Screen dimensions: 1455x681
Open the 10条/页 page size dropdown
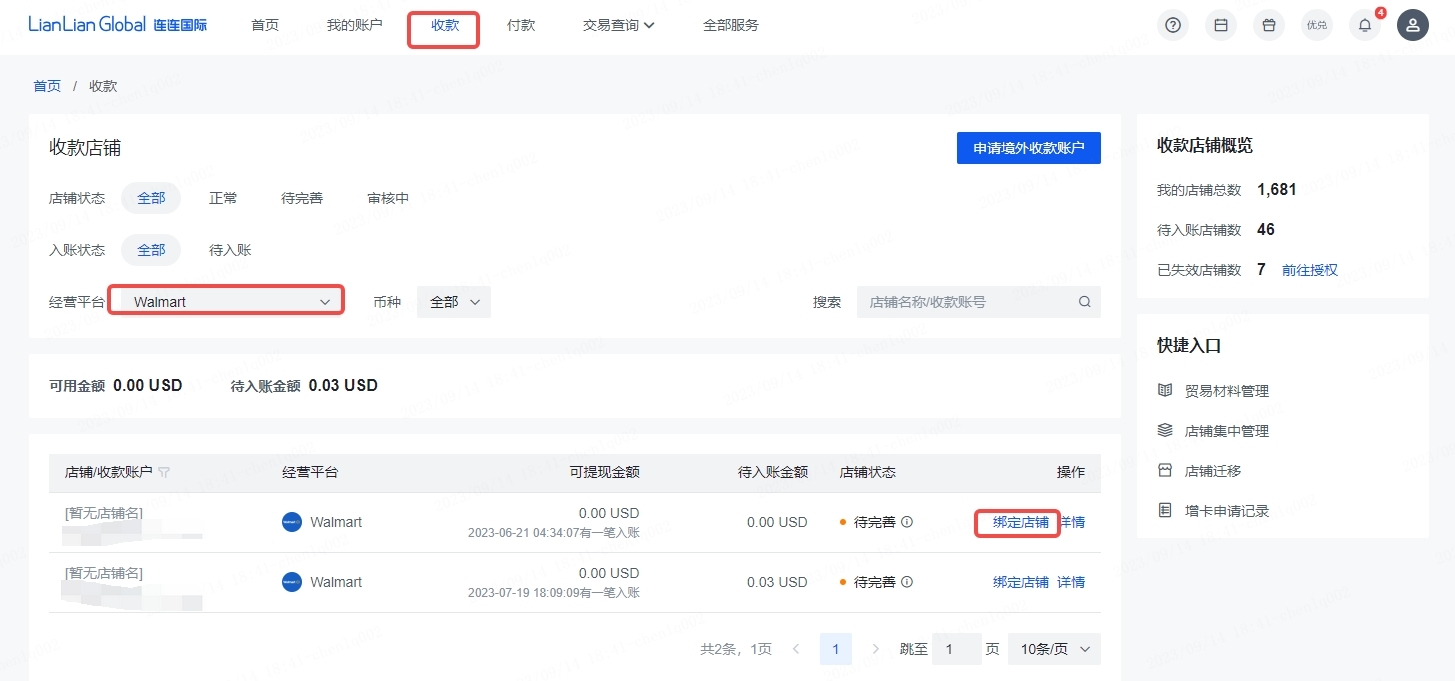click(x=1054, y=649)
